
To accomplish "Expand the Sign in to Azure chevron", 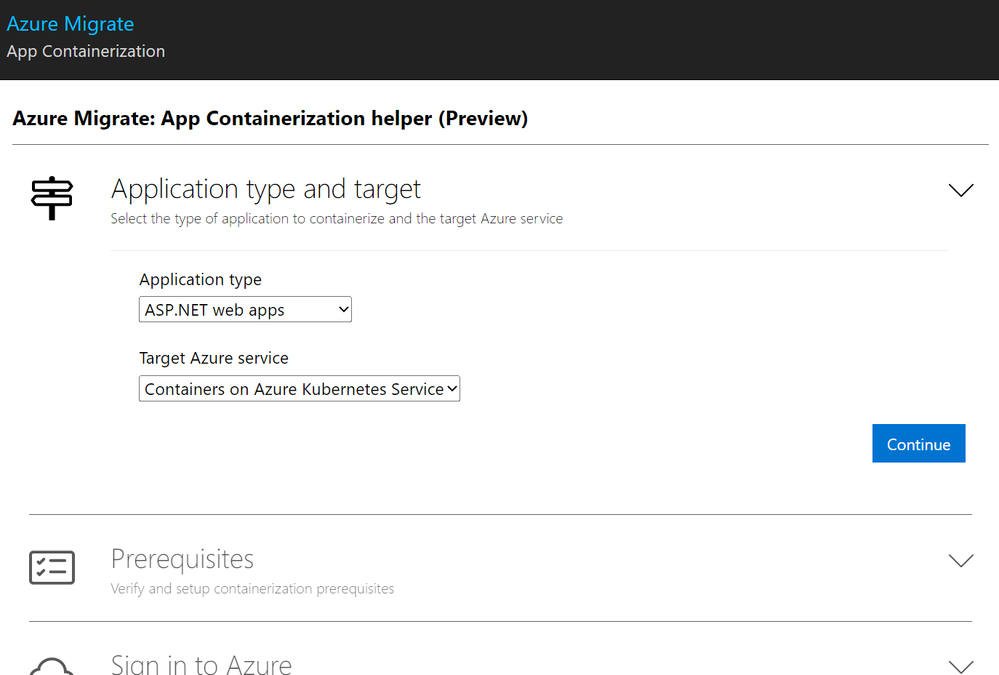I will click(960, 665).
